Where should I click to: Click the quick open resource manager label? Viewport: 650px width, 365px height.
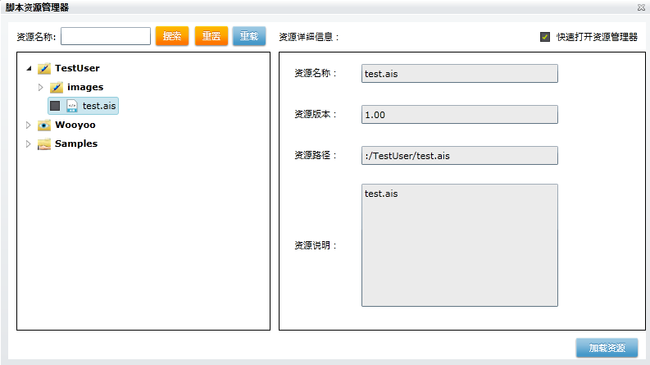click(597, 37)
